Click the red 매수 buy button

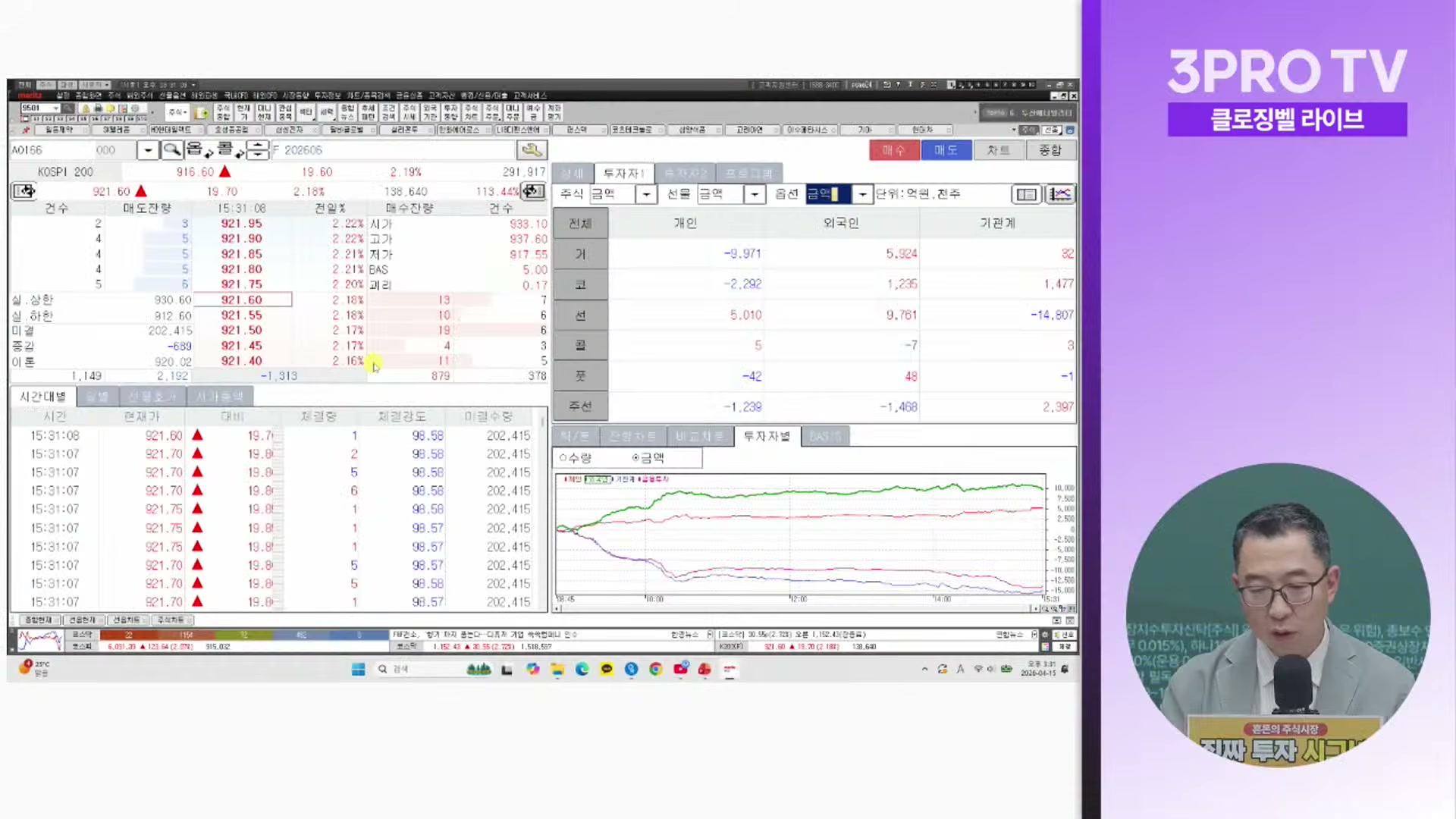tap(894, 149)
